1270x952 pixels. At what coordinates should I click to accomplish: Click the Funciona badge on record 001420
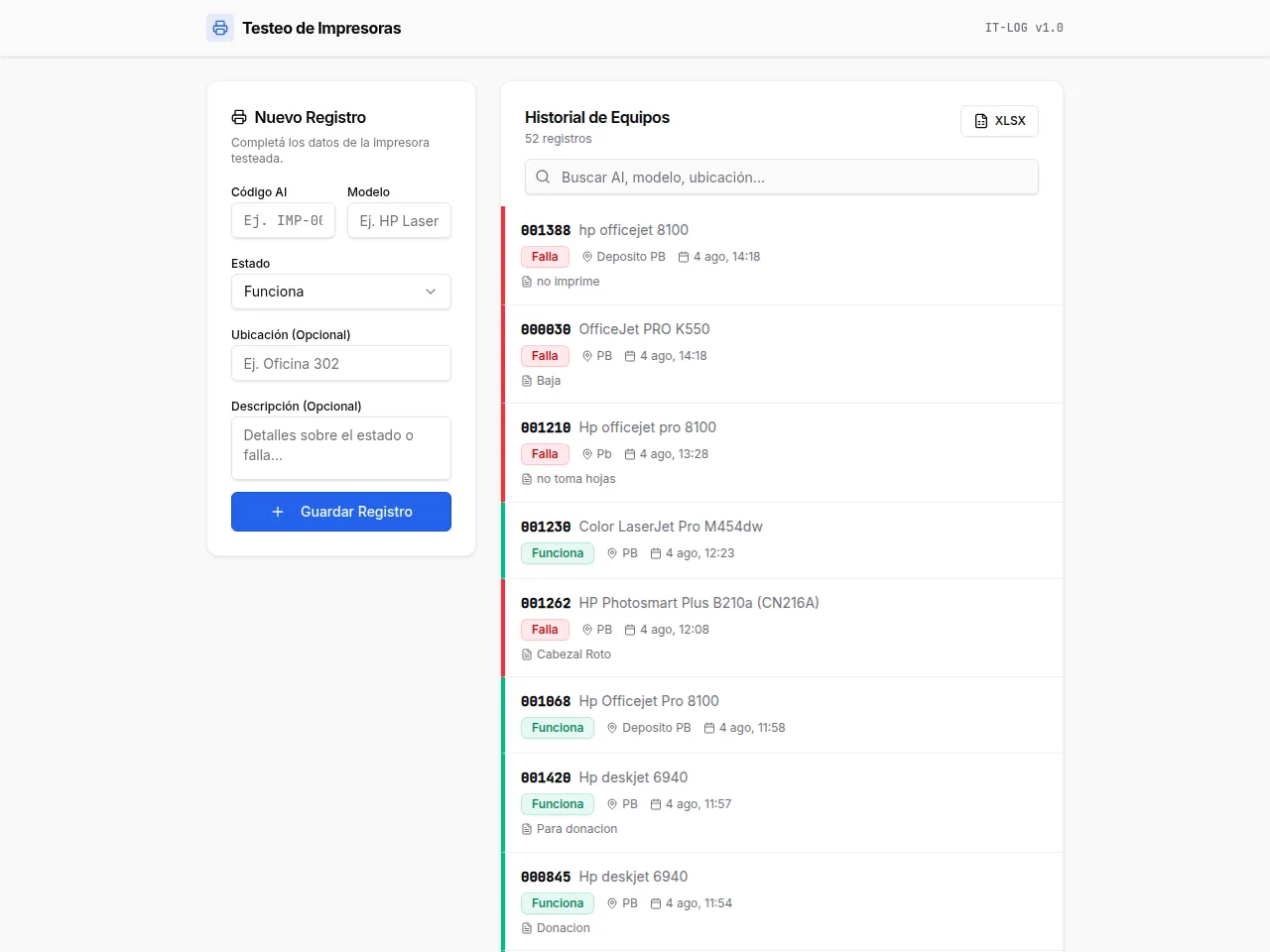(x=558, y=804)
